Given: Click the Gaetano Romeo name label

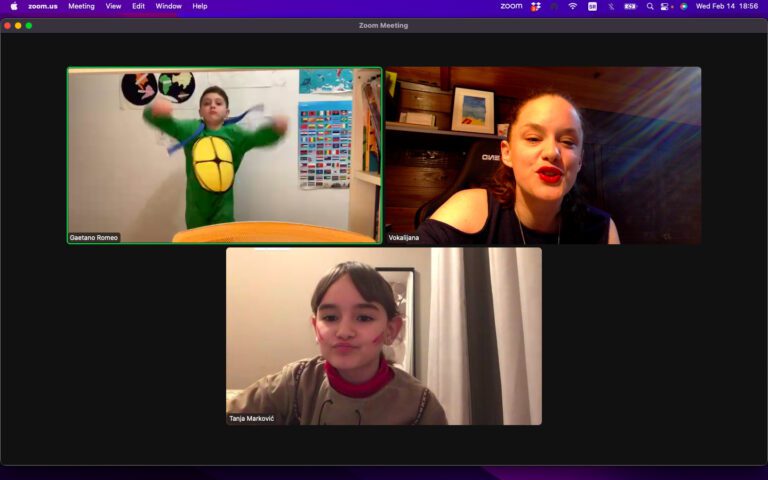Looking at the screenshot, I should [94, 238].
